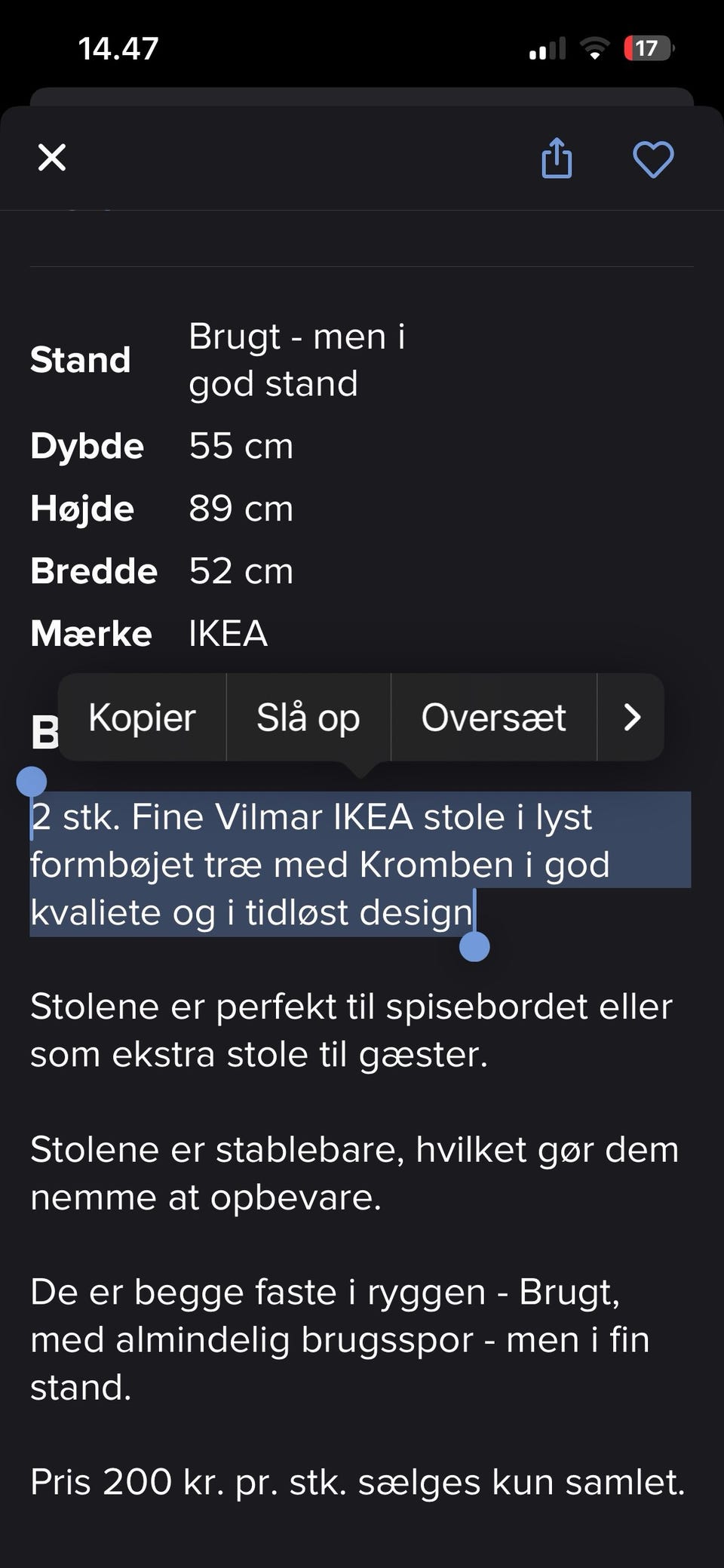This screenshot has width=724, height=1568.
Task: Choose Oversæt in the text menu
Action: [x=493, y=717]
